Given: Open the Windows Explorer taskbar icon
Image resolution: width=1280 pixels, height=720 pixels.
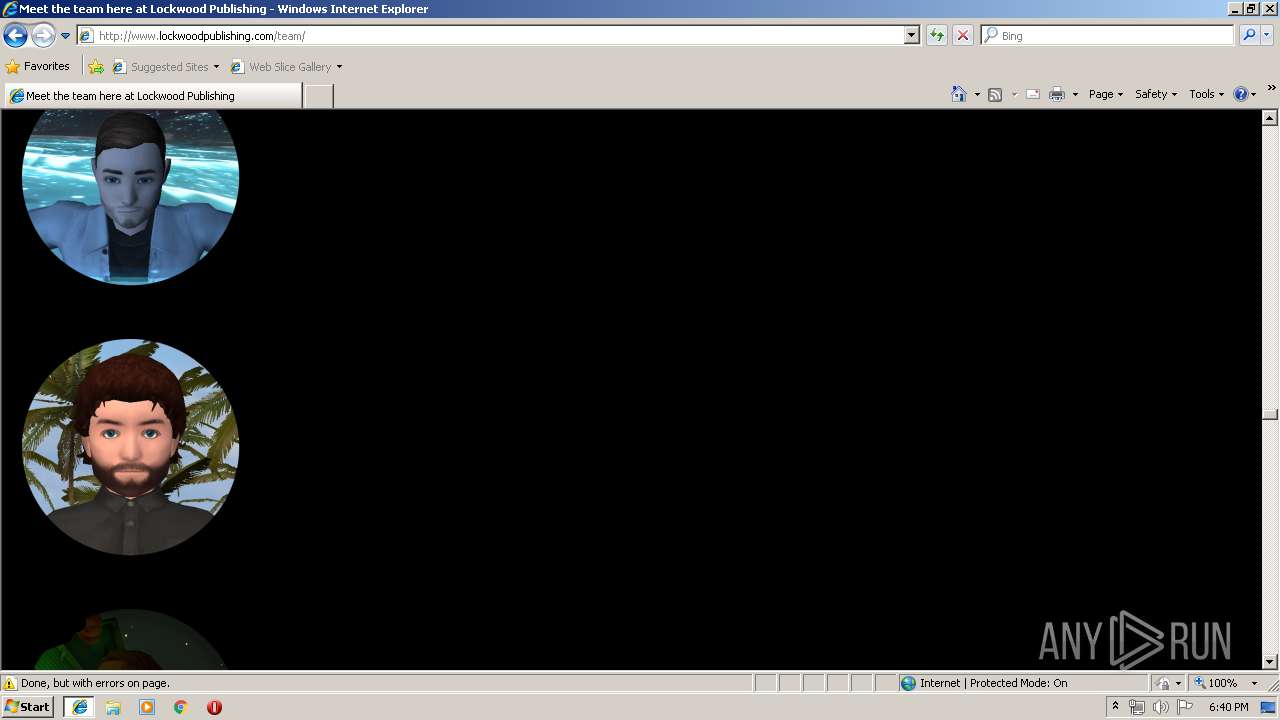Looking at the screenshot, I should (113, 707).
